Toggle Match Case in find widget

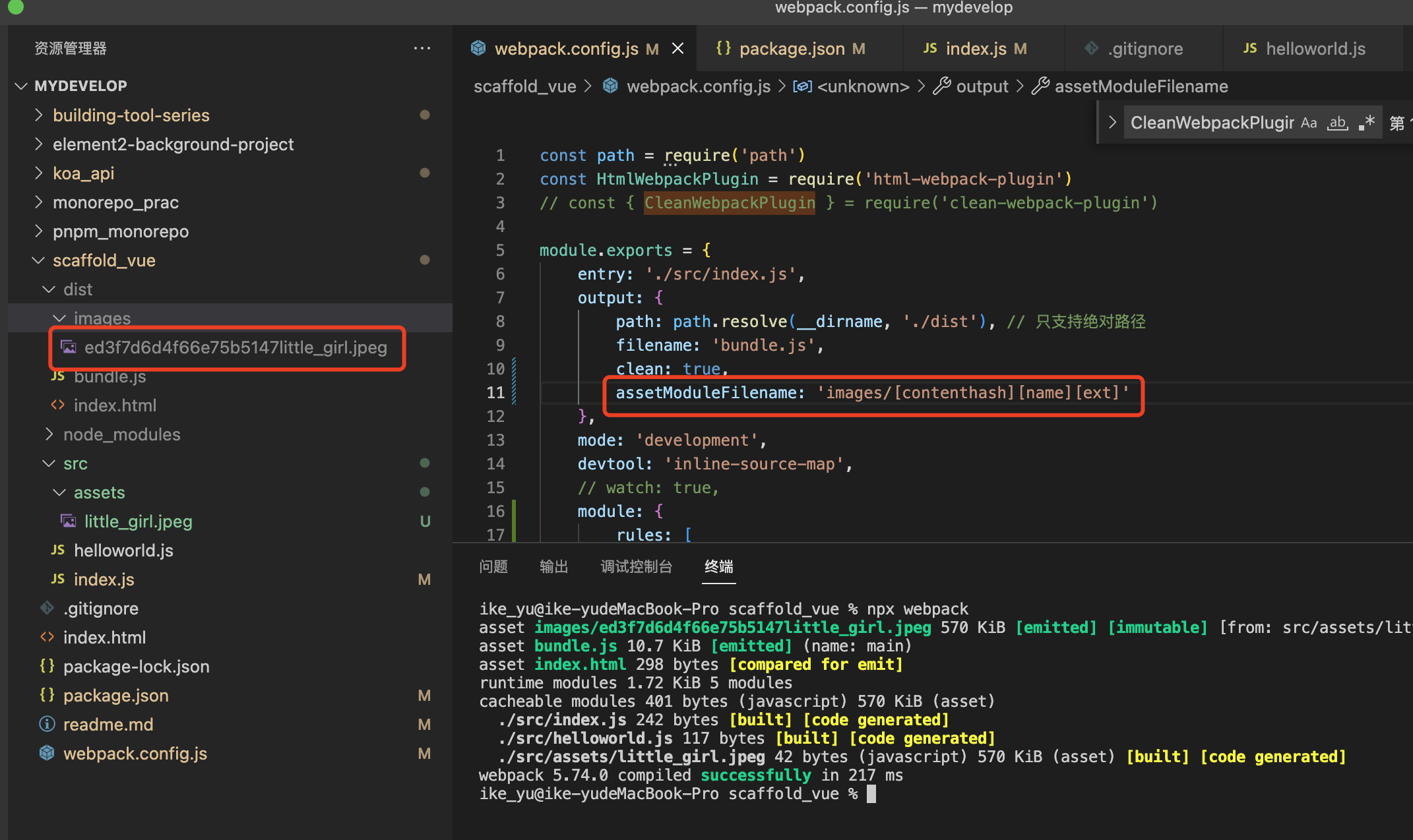tap(1309, 123)
